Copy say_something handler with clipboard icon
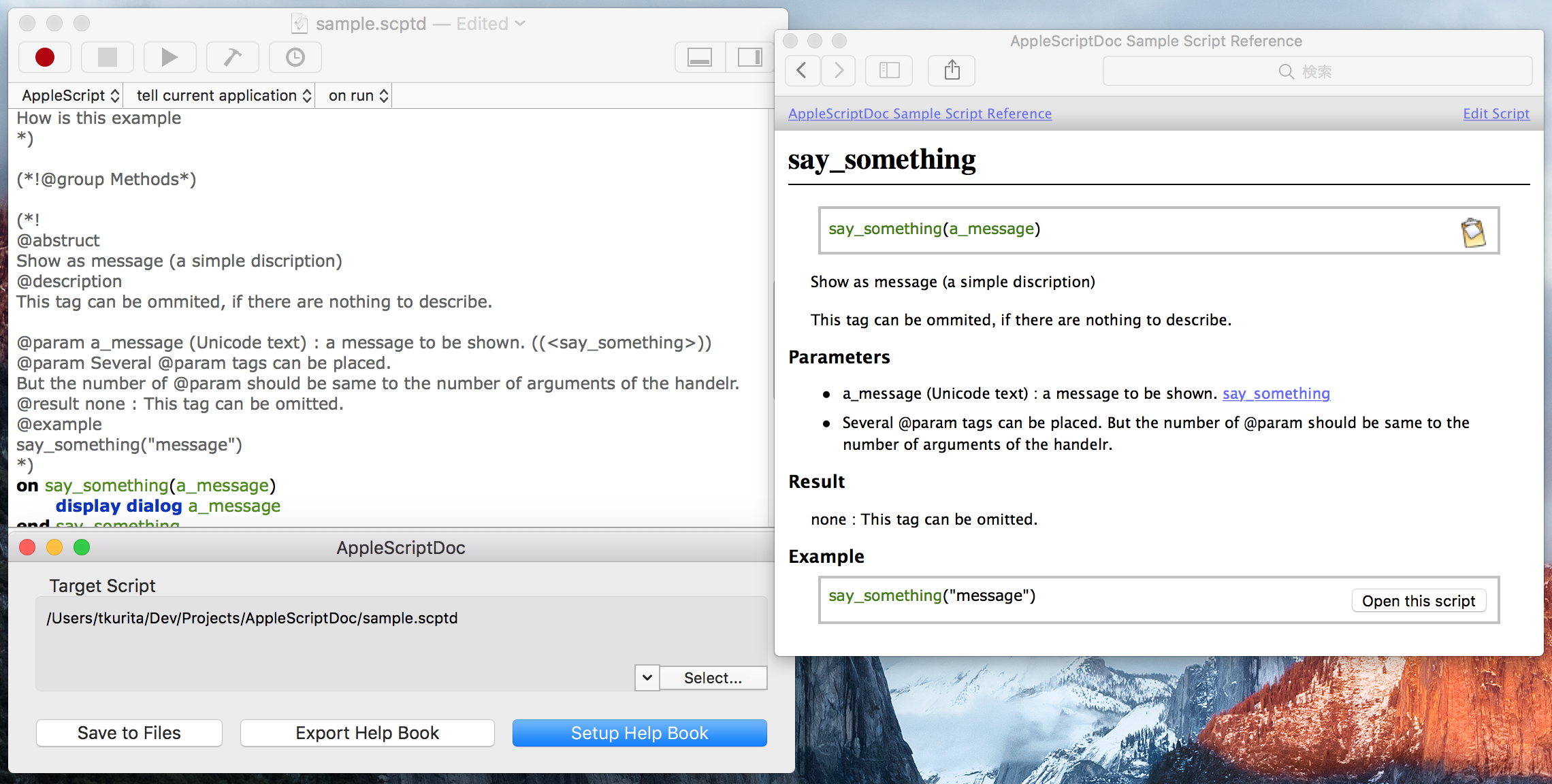The width and height of the screenshot is (1552, 784). [x=1473, y=233]
